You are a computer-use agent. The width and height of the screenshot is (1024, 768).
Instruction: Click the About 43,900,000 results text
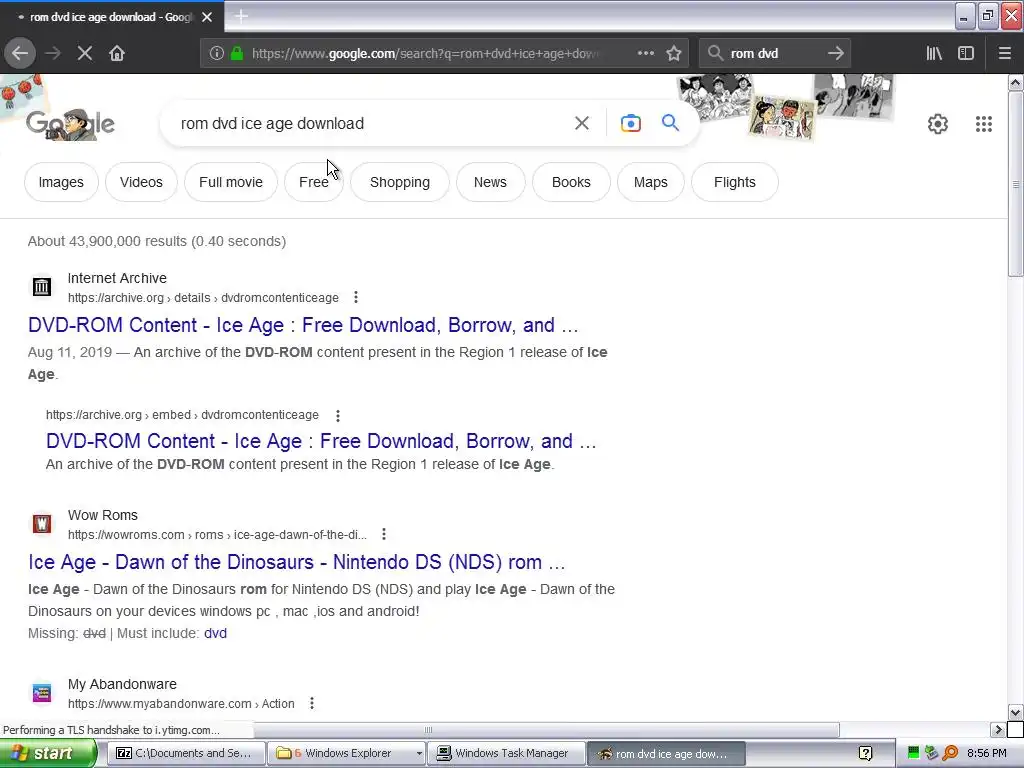[x=157, y=241]
